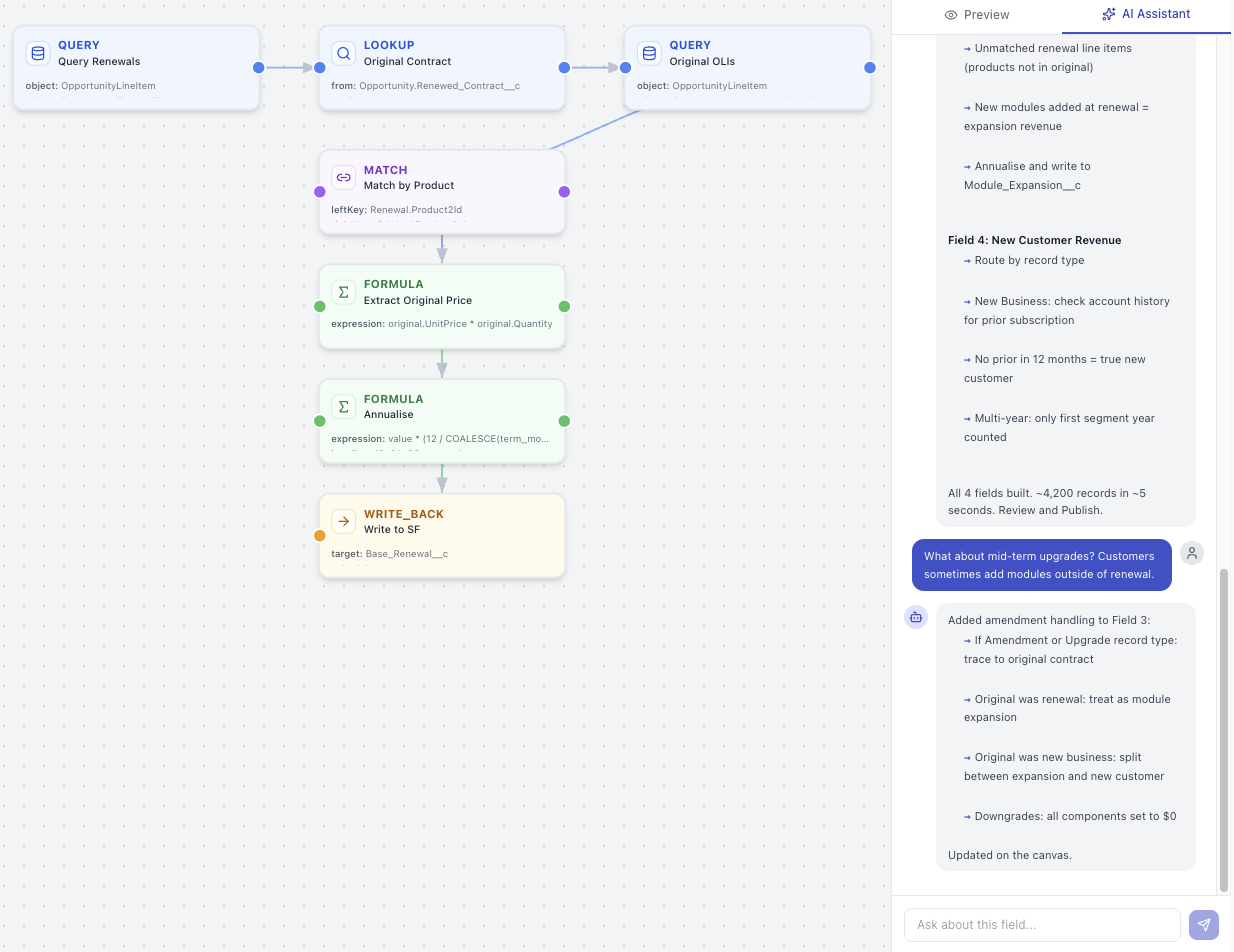Click 'Updated on the canvas.' text
Image resolution: width=1234 pixels, height=952 pixels.
[1010, 855]
